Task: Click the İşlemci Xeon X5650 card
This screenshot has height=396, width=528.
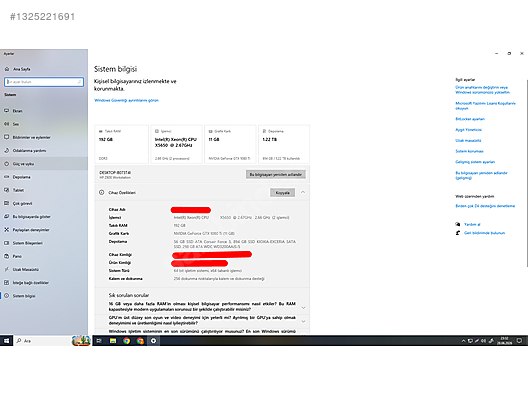Action: click(x=176, y=144)
